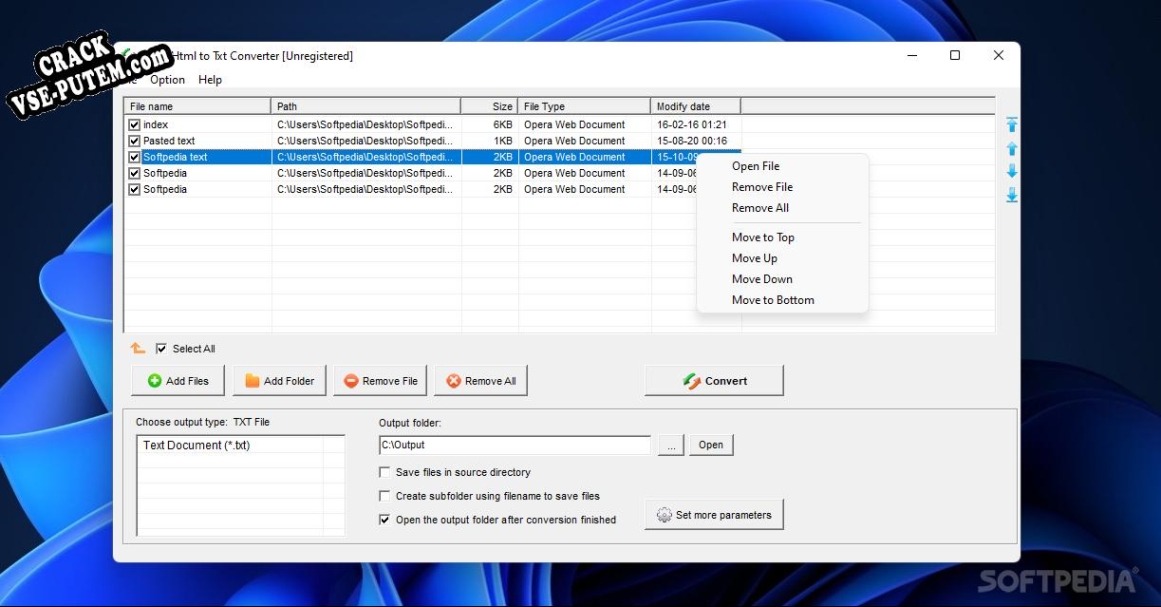Click the orange up-level arrow icon near Select All
Viewport: 1161px width, 607px height.
click(138, 348)
